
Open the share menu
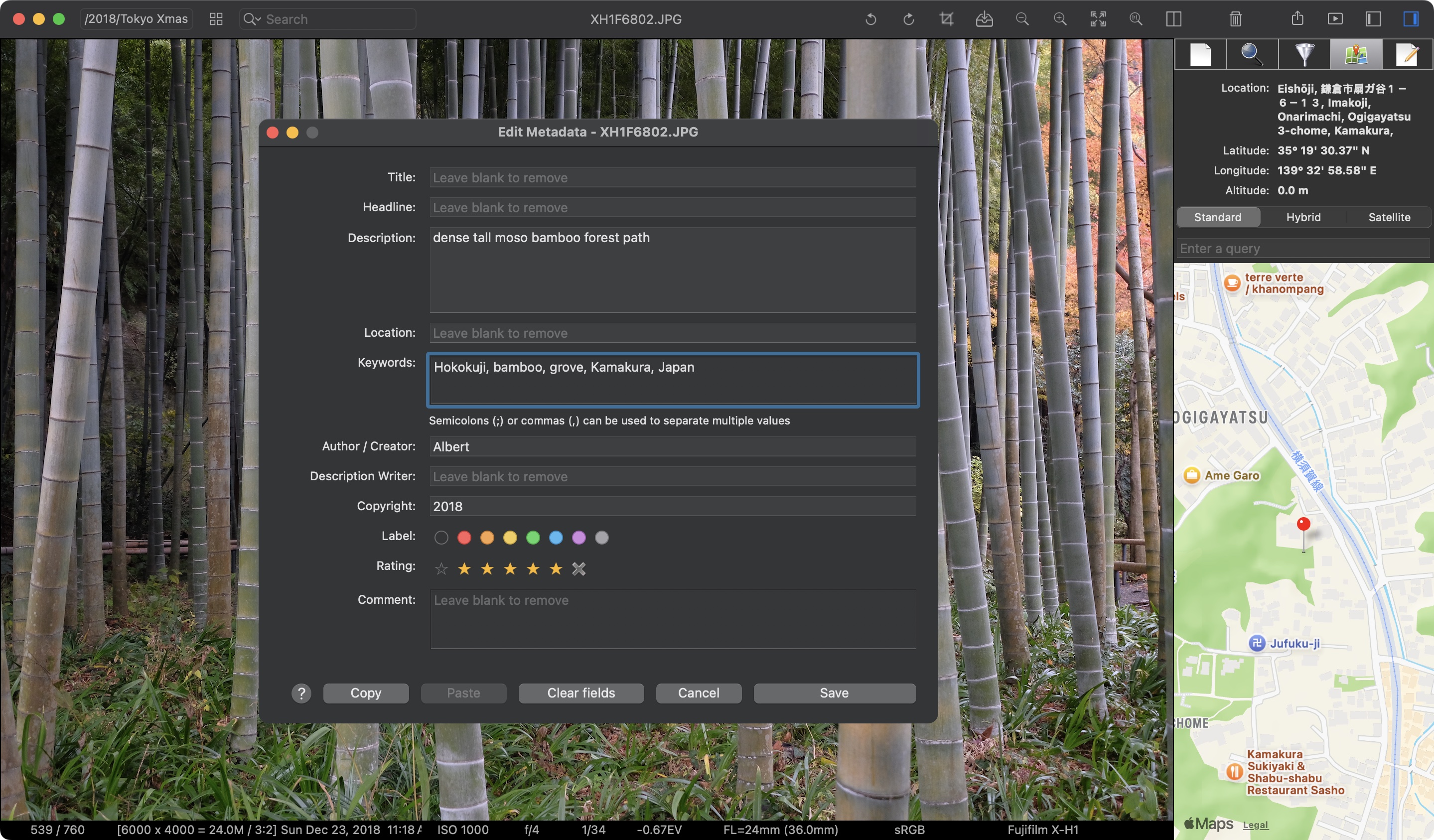tap(1297, 19)
